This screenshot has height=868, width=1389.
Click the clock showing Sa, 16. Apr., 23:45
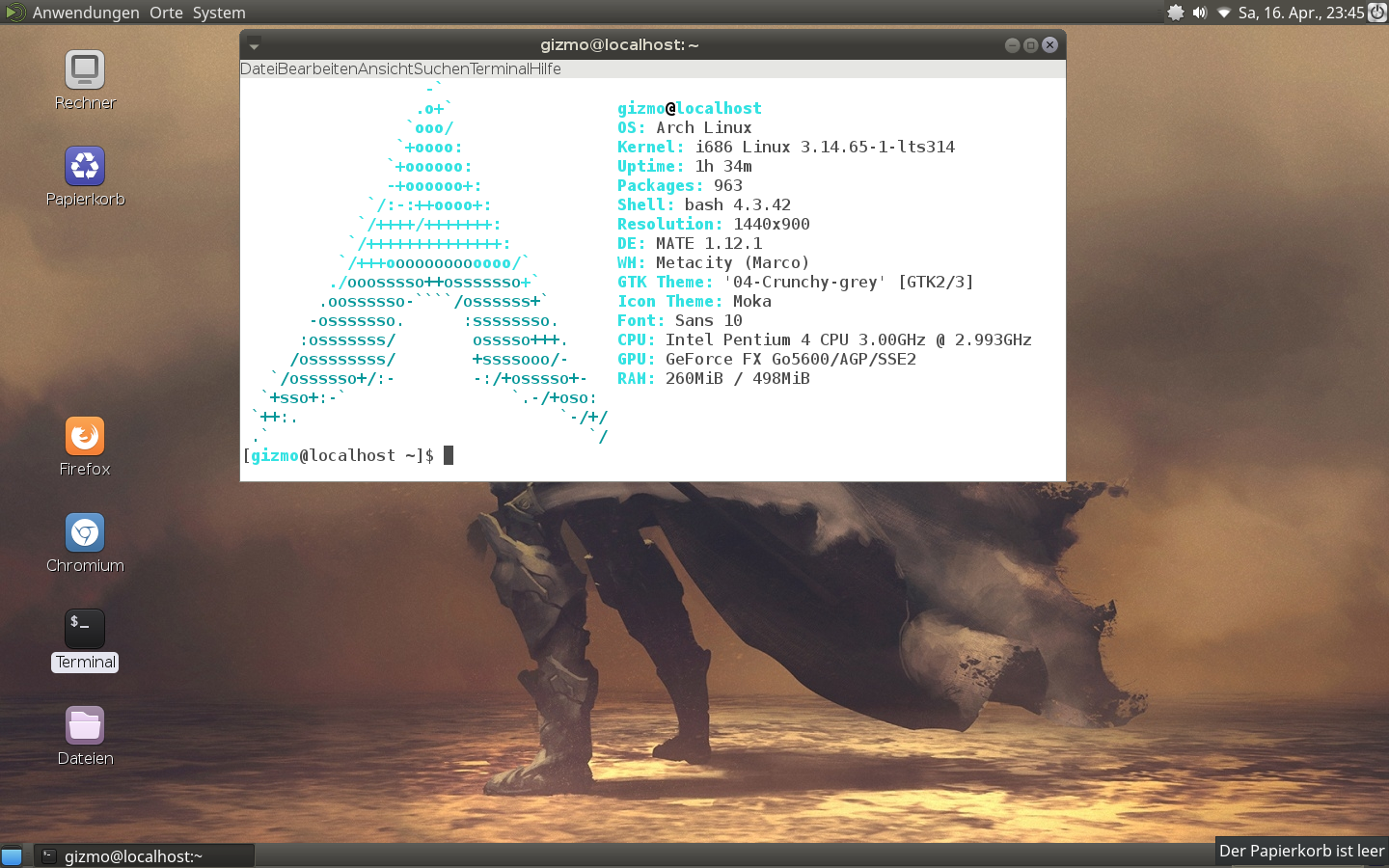[1301, 13]
